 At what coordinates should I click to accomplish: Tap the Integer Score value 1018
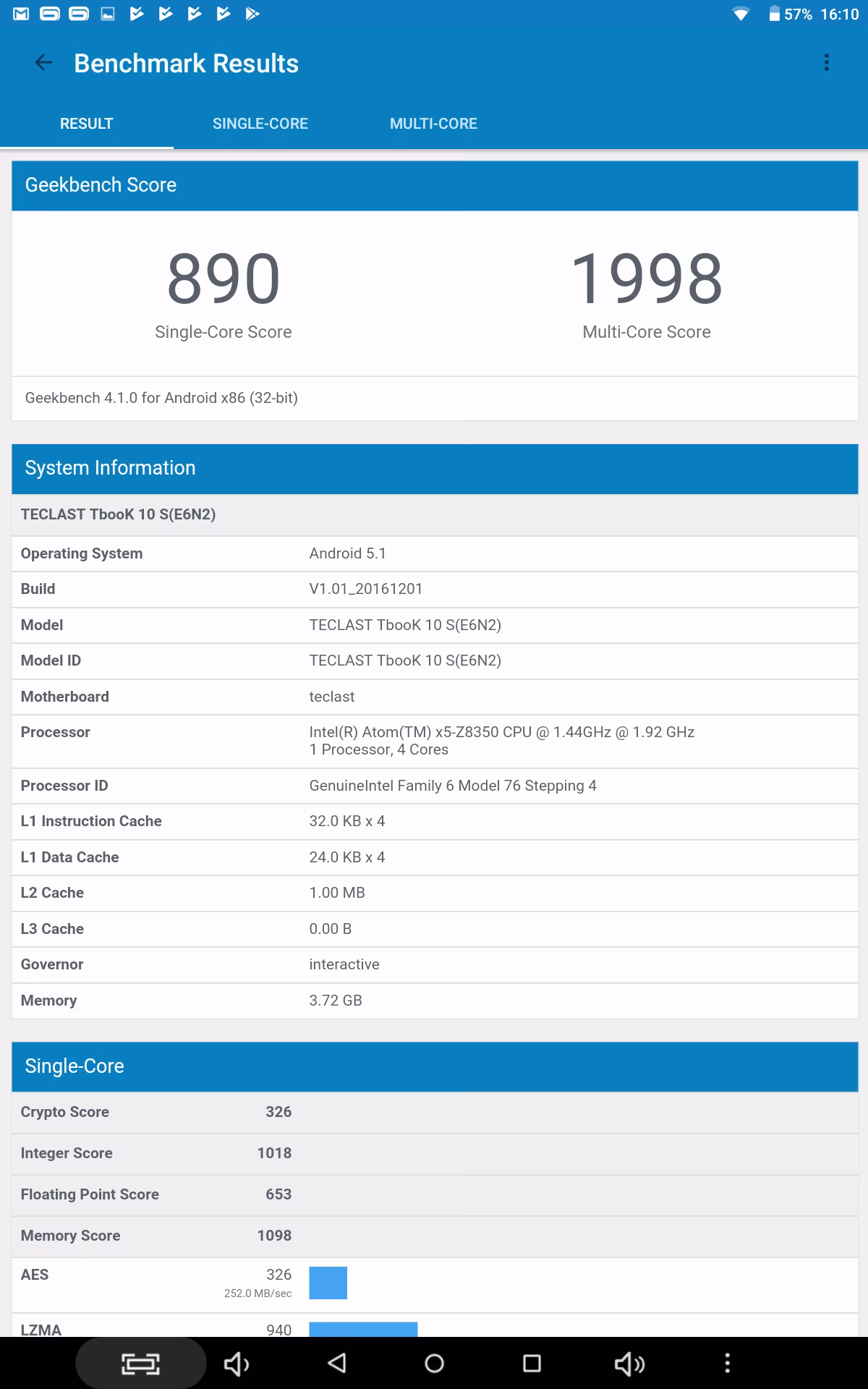coord(274,1153)
